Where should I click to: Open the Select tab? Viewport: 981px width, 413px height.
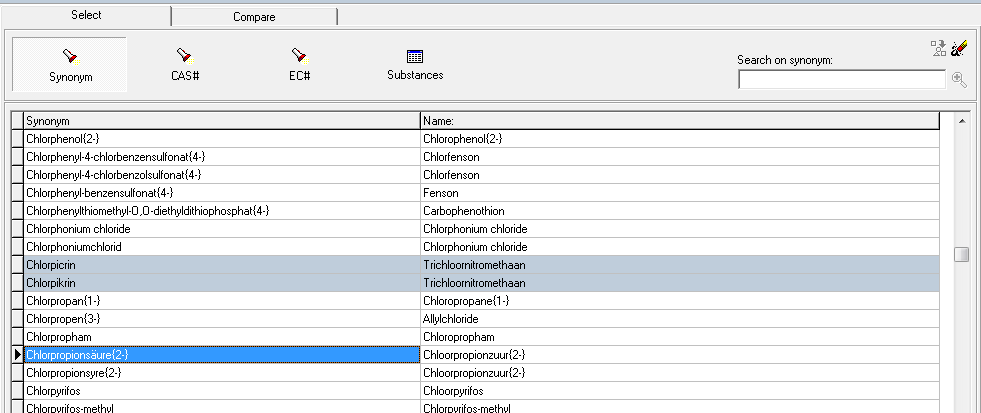pos(85,16)
